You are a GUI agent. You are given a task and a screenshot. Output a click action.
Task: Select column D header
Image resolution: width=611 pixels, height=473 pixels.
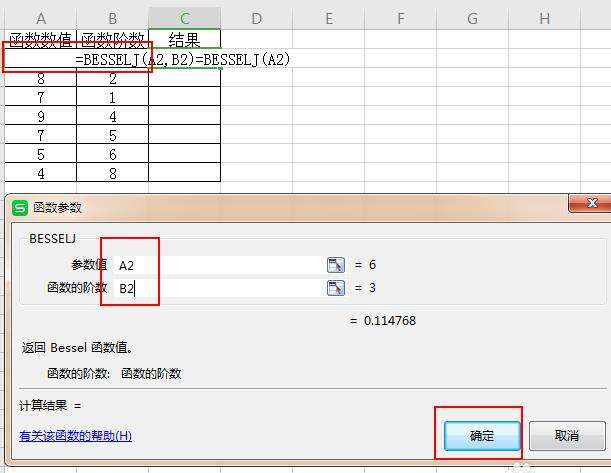coord(256,19)
